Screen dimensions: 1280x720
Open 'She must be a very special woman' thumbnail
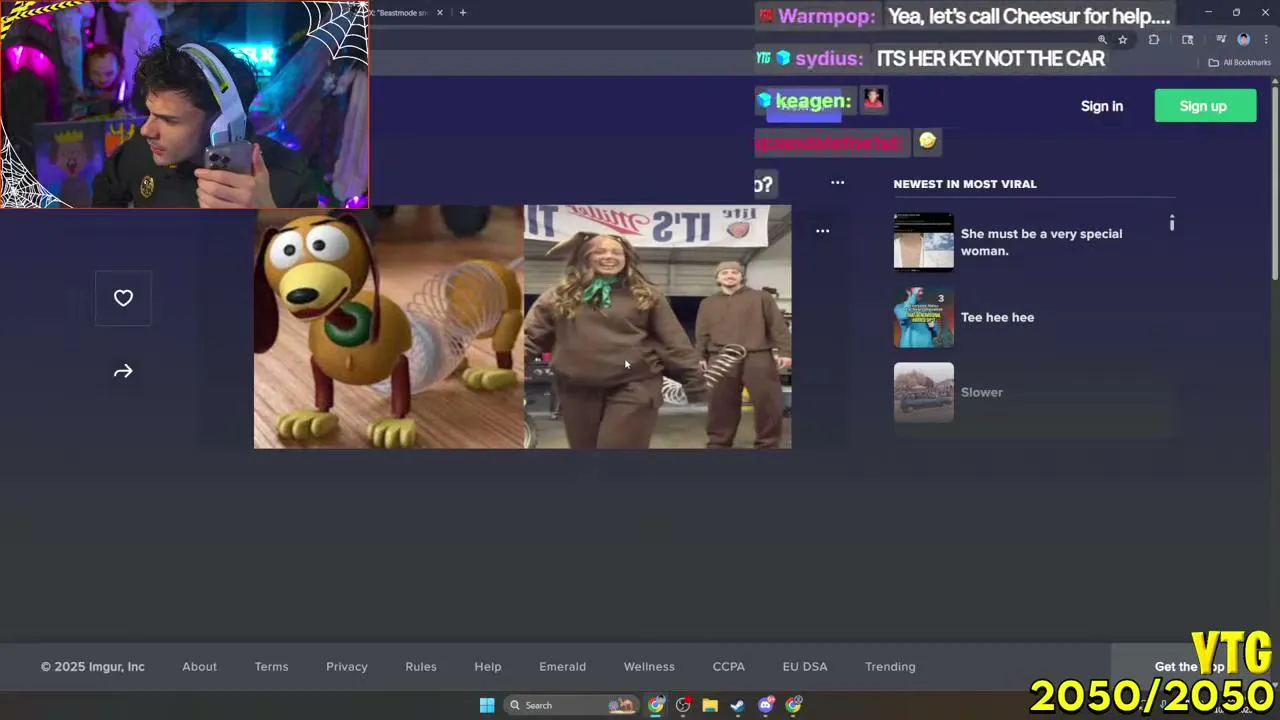923,241
